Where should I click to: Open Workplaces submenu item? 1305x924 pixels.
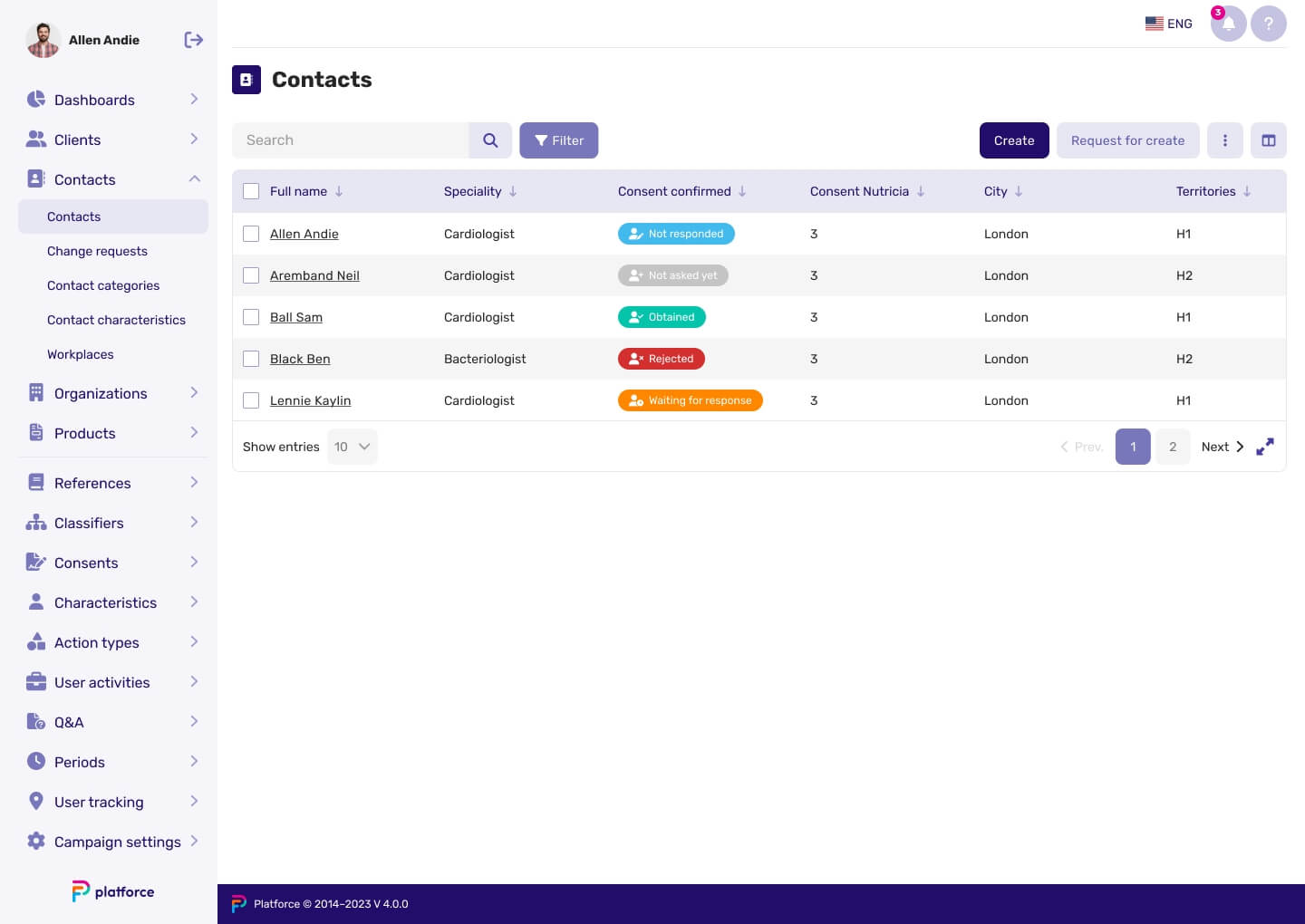(81, 354)
